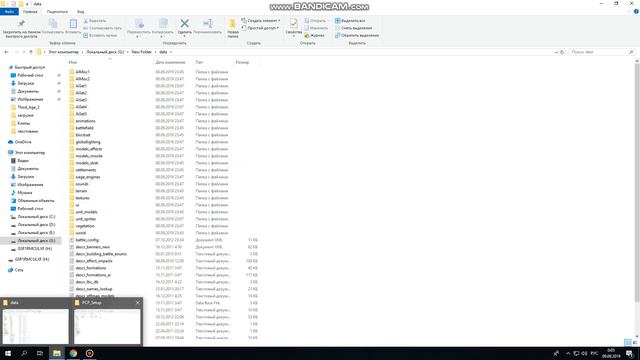Click Copy path (Скопировать путь) command
The height and width of the screenshot is (360, 640).
tap(102, 28)
